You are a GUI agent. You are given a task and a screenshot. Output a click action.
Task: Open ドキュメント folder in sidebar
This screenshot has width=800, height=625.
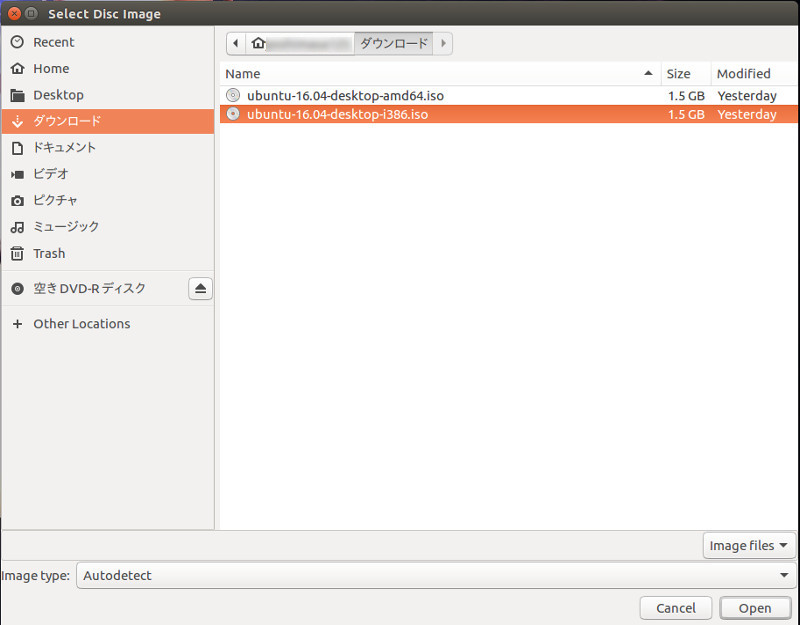tap(108, 148)
